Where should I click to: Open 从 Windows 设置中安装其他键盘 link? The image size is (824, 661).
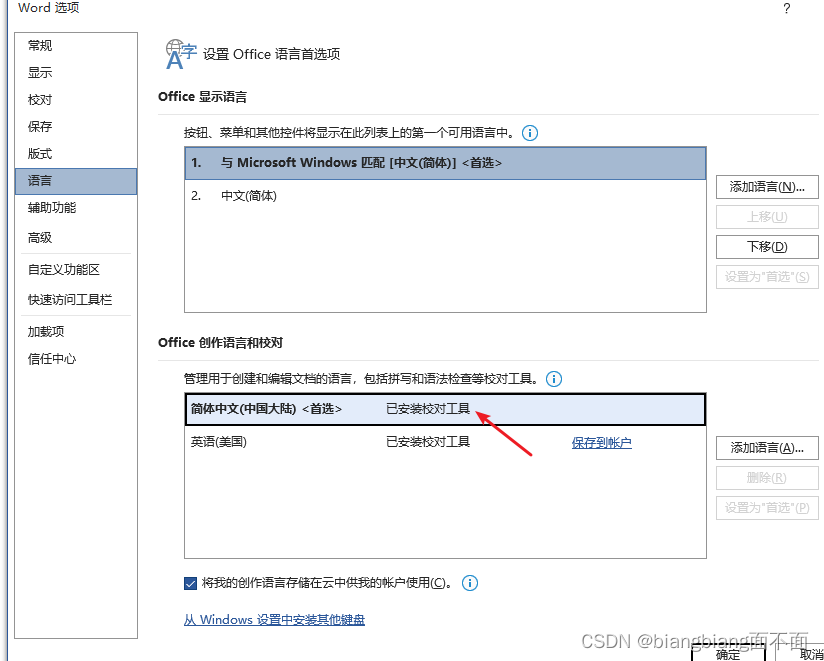coord(274,620)
